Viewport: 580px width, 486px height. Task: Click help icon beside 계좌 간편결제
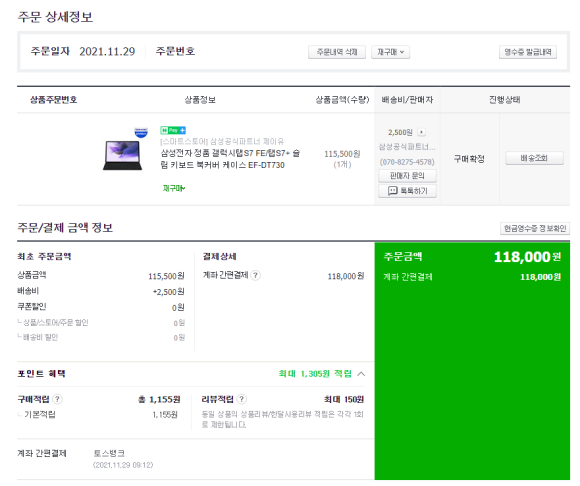pos(255,275)
